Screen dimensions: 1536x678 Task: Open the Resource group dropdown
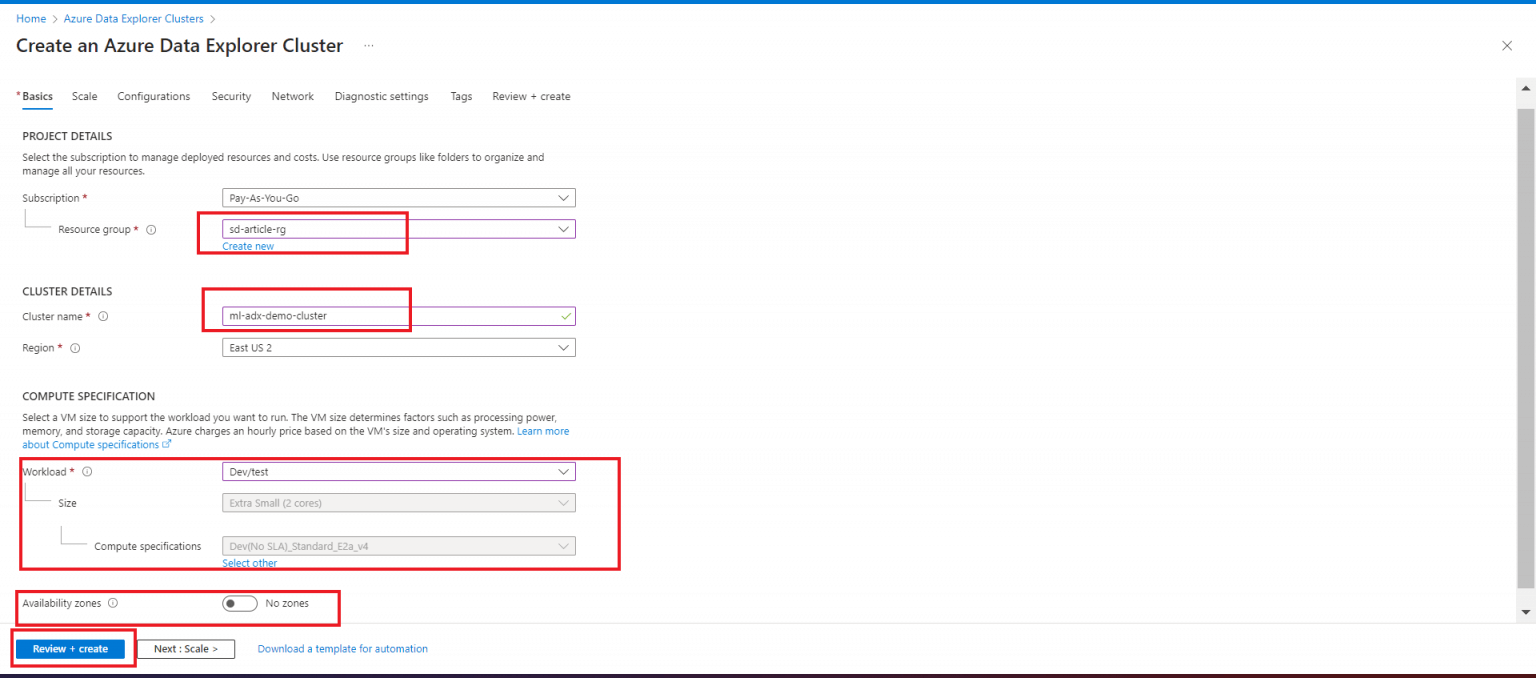click(x=399, y=229)
